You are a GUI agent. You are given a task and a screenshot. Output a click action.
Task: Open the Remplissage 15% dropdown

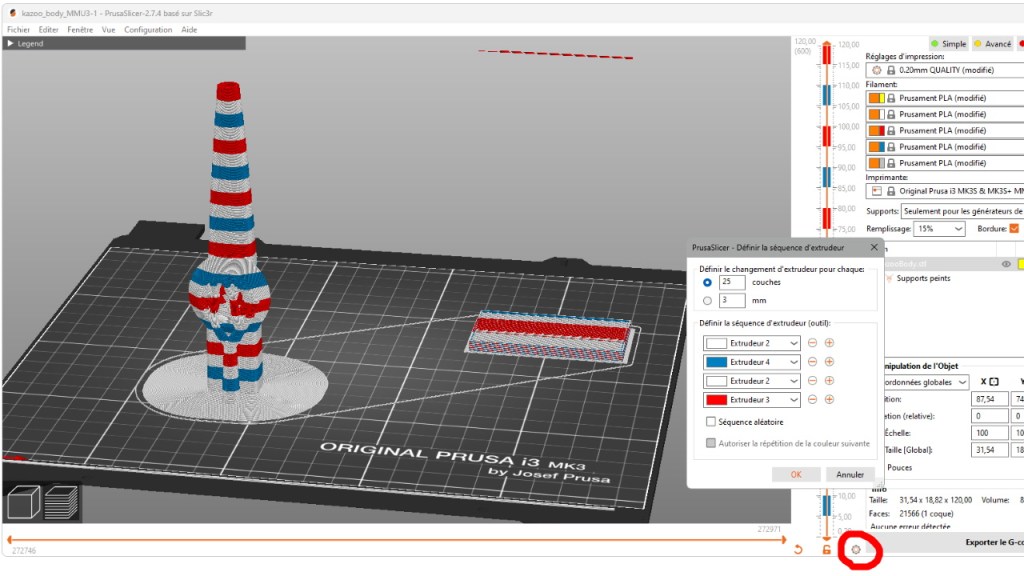pos(940,229)
